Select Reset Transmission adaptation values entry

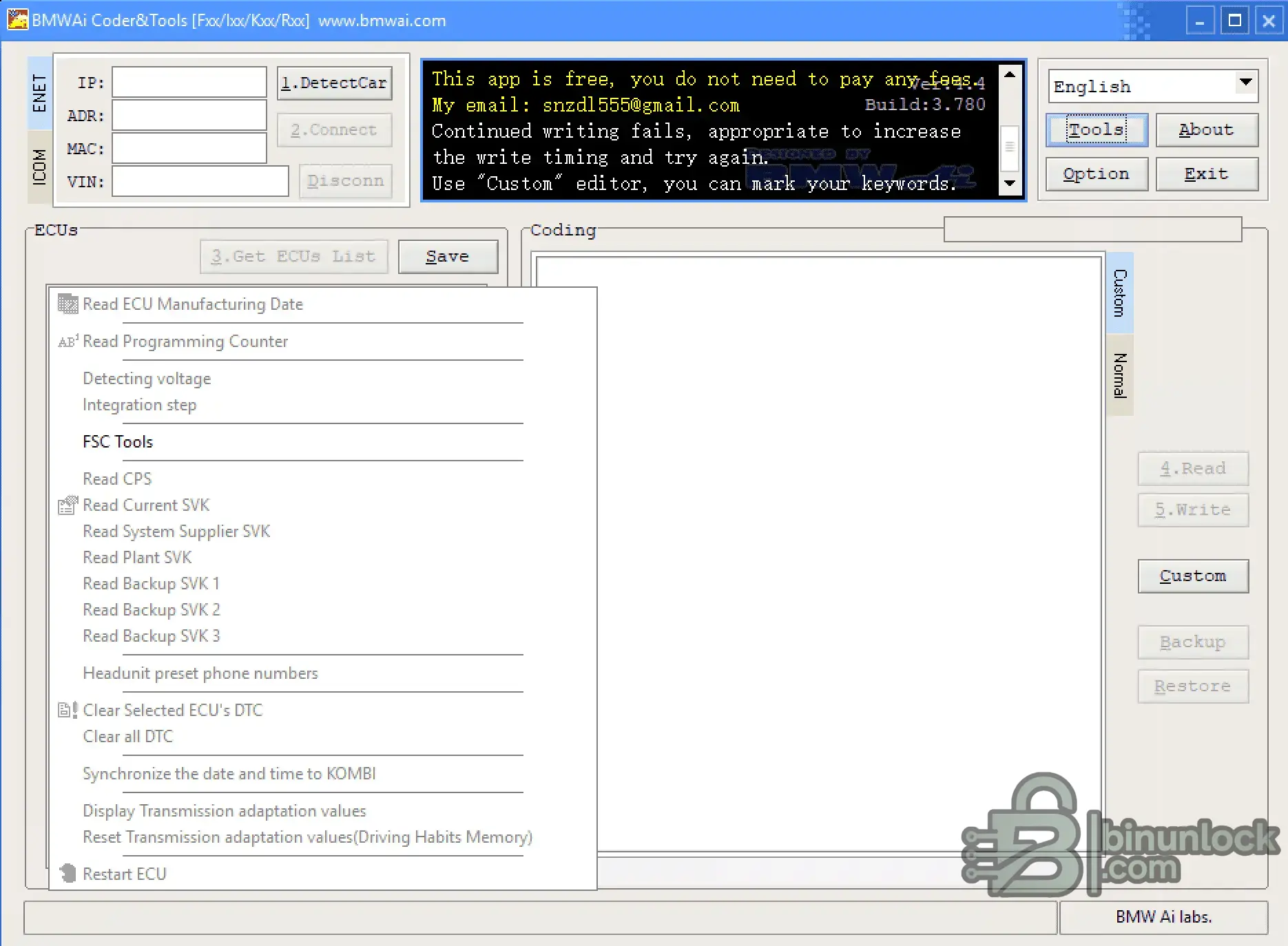308,837
